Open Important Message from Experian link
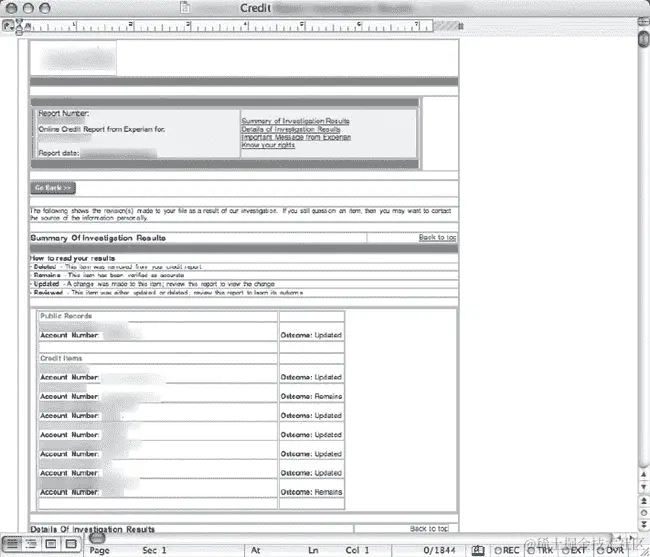The width and height of the screenshot is (650, 557). (296, 137)
